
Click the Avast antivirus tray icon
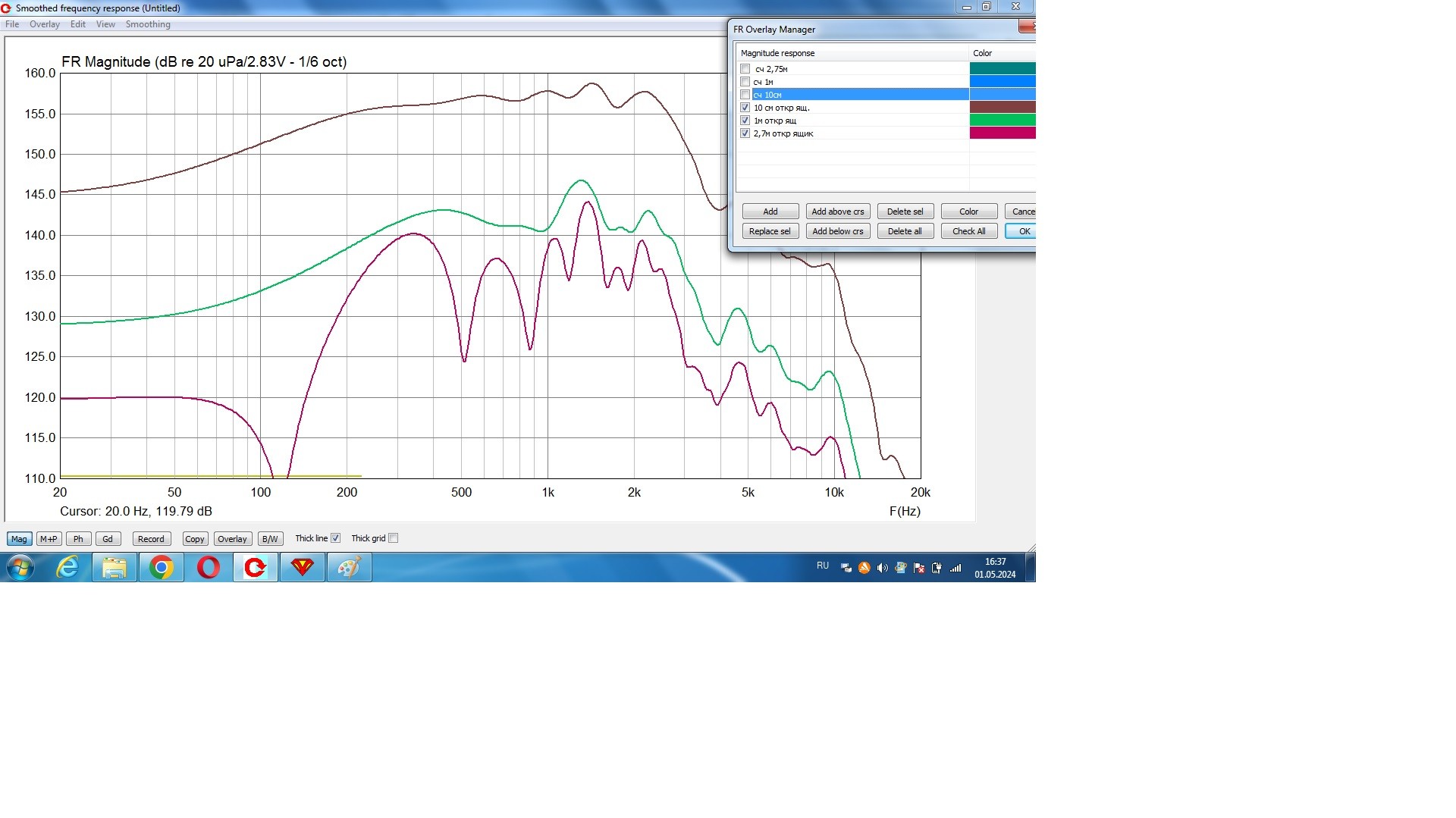[x=864, y=568]
